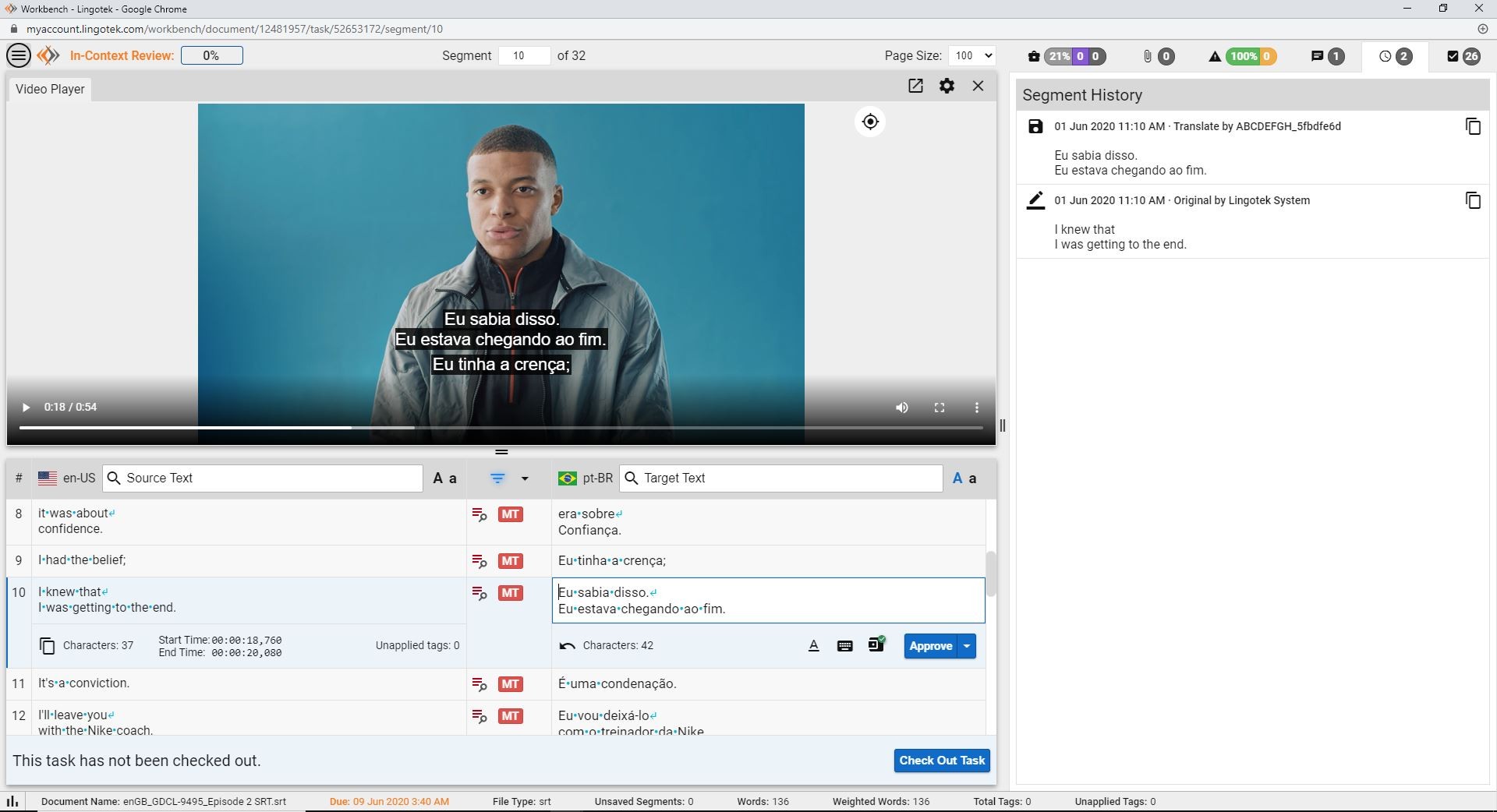Screen dimensions: 1497x812
Task: Open video player settings gear
Action: coord(947,86)
